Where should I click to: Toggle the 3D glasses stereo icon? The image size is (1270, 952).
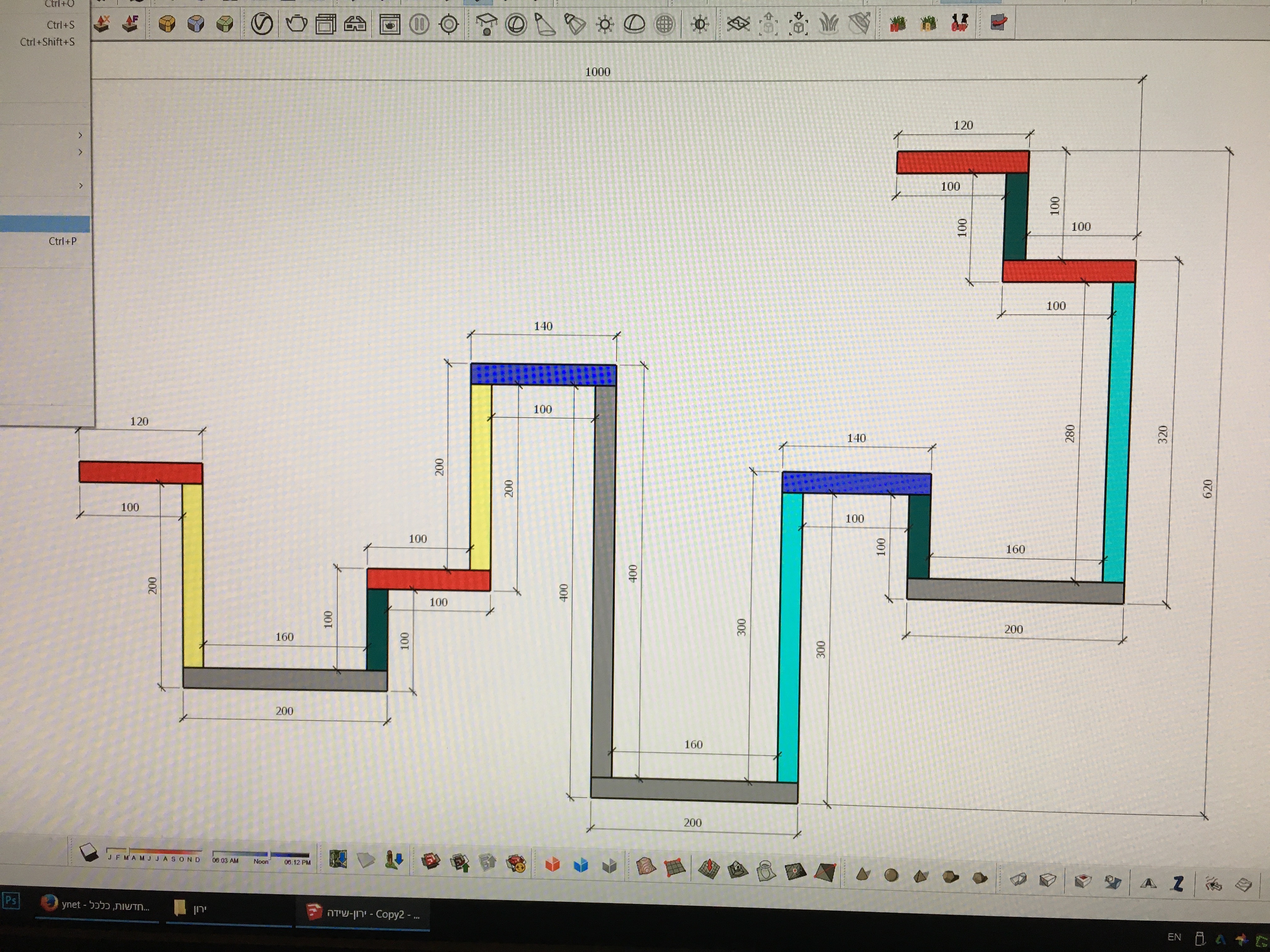pos(355,24)
